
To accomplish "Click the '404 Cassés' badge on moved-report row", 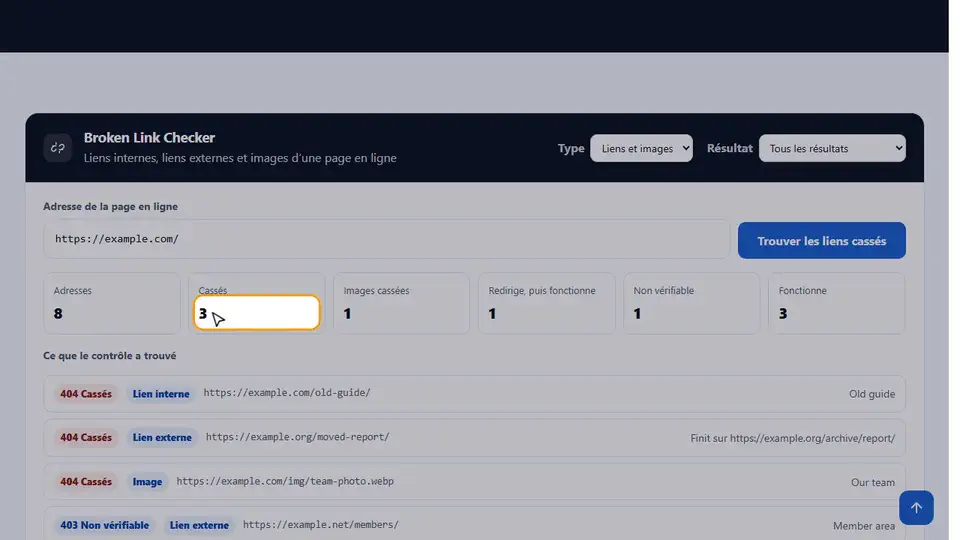I will click(x=86, y=437).
